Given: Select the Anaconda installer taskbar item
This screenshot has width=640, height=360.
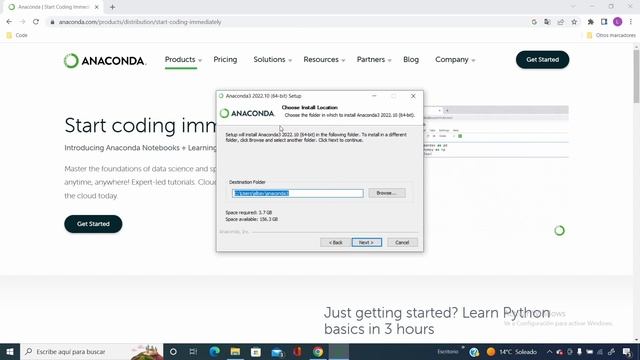Looking at the screenshot, I should 339,351.
